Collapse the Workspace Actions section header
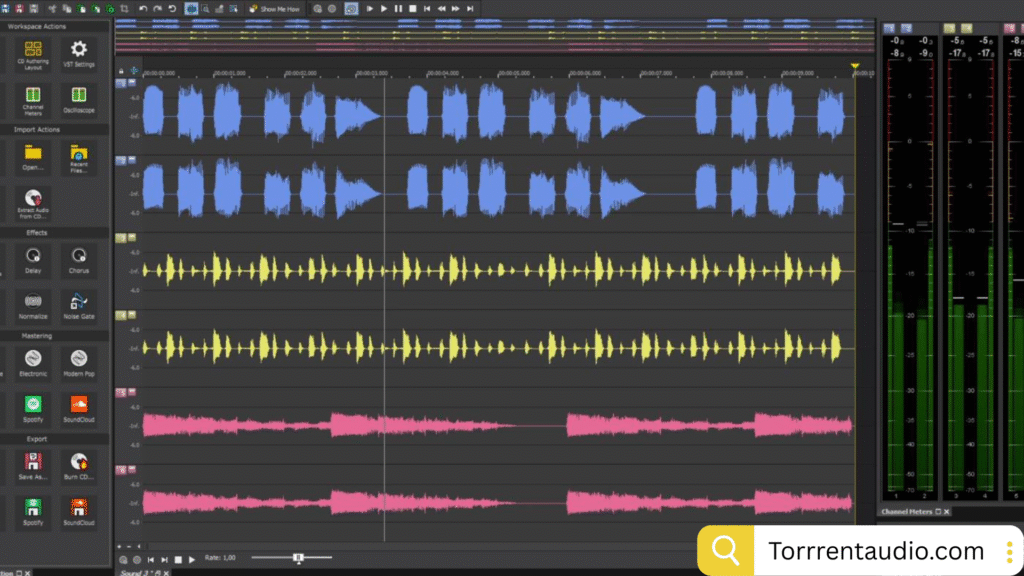The height and width of the screenshot is (576, 1024). 37,26
